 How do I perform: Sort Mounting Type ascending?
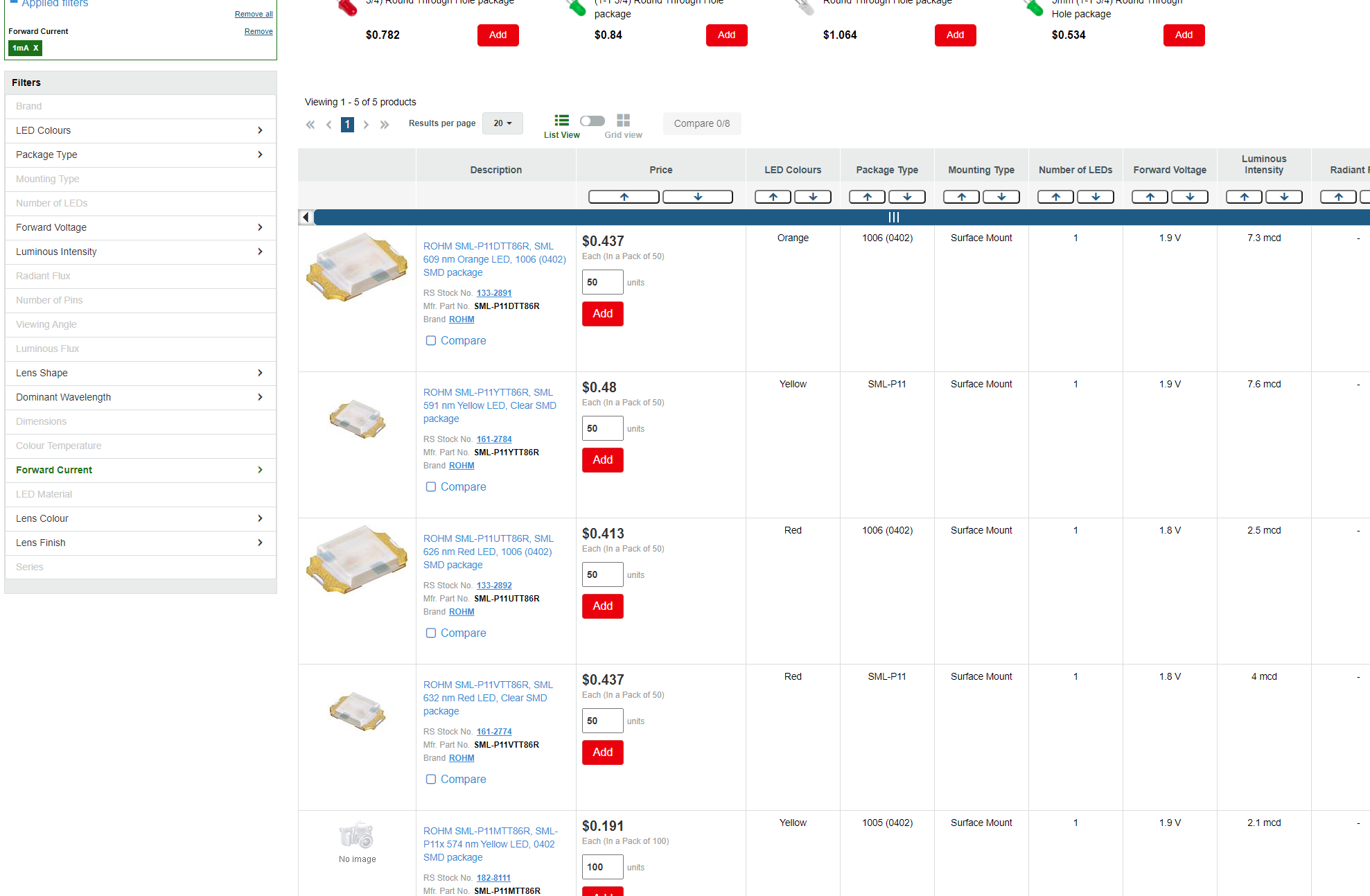point(962,197)
